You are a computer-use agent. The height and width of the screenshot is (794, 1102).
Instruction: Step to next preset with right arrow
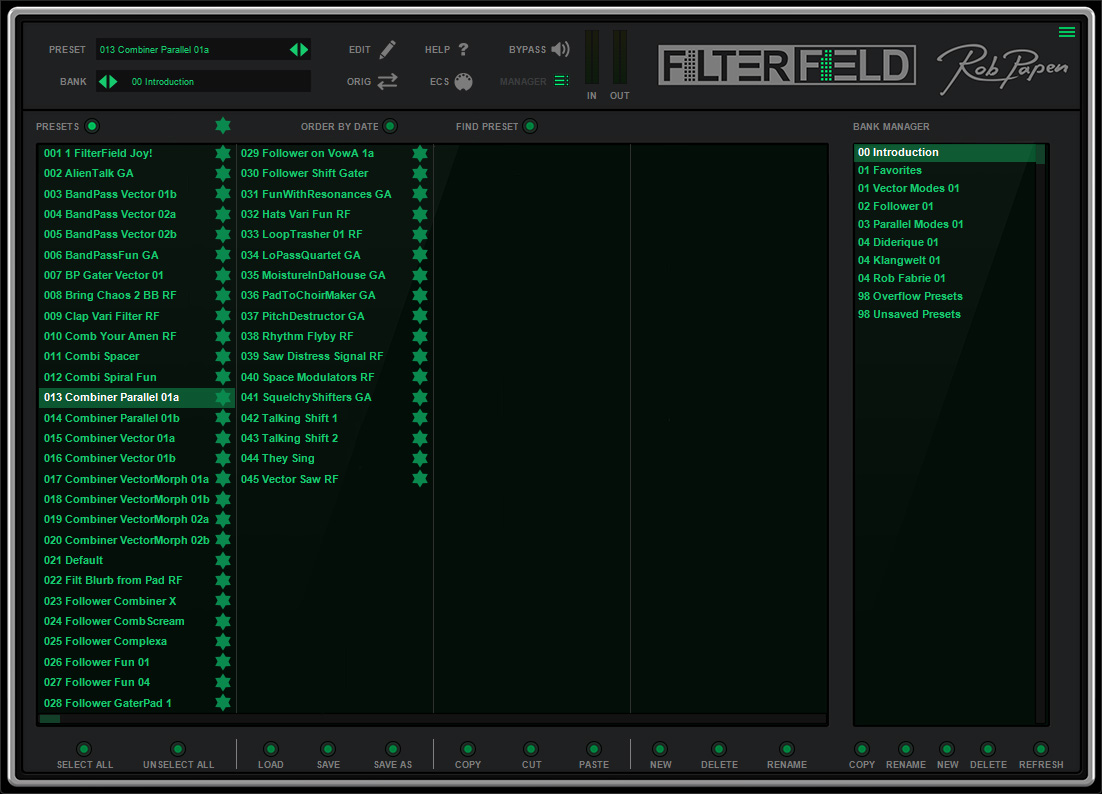click(x=304, y=49)
